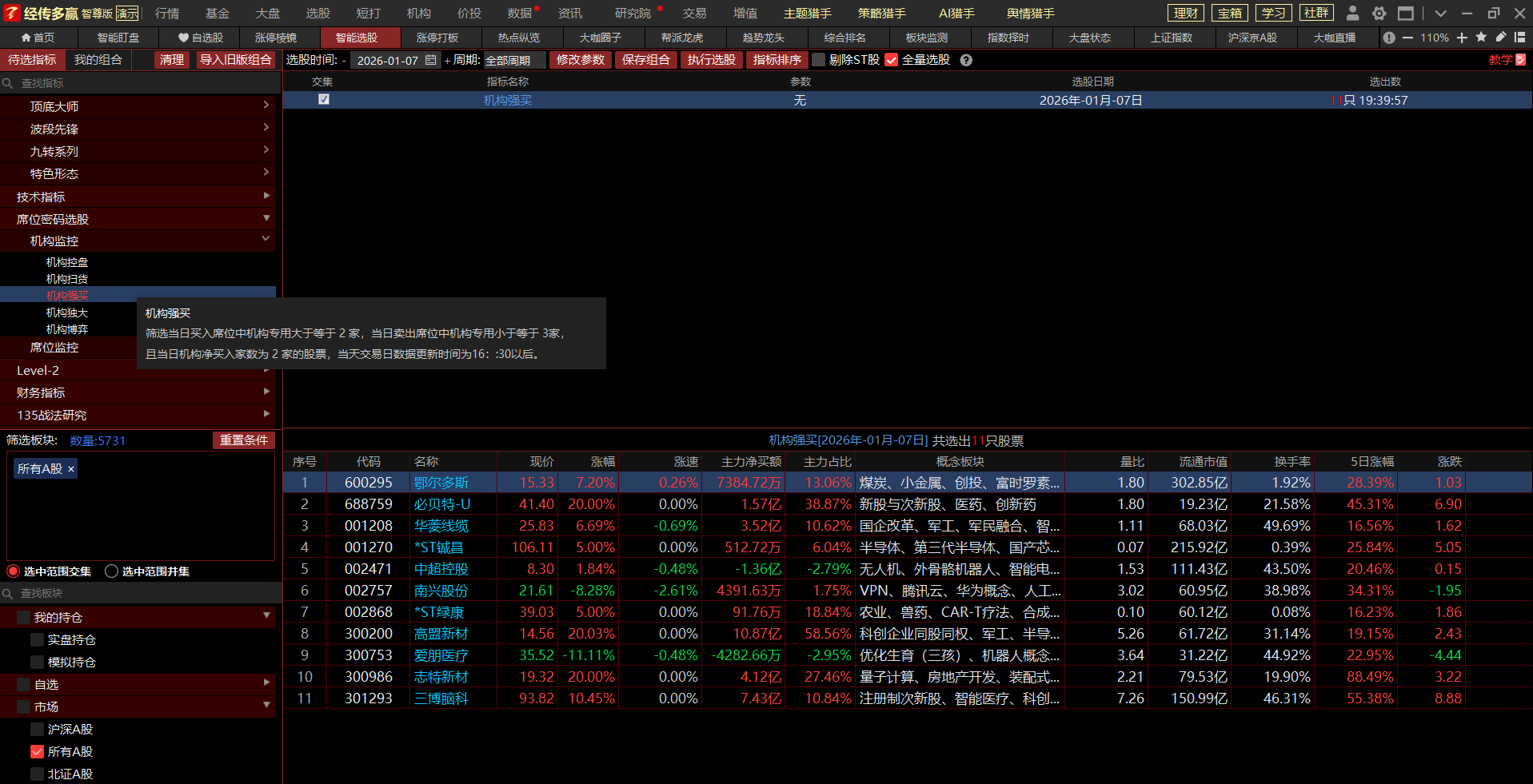The height and width of the screenshot is (784, 1533).
Task: Select the 选中范围并集 radio button
Action: click(x=112, y=571)
